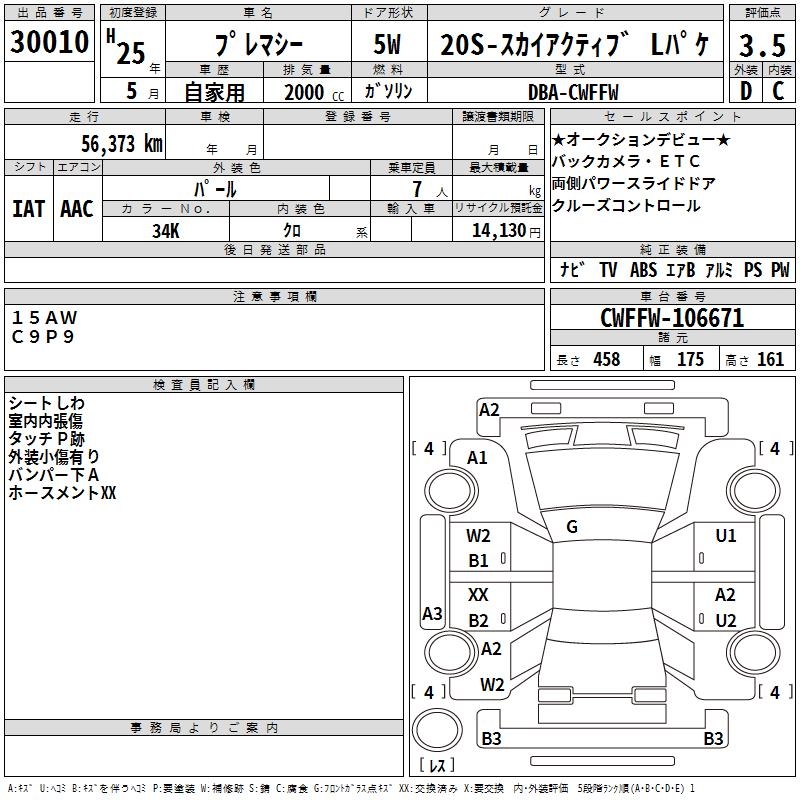Select the vehicle history 自家用
The image size is (800, 800).
pos(214,92)
